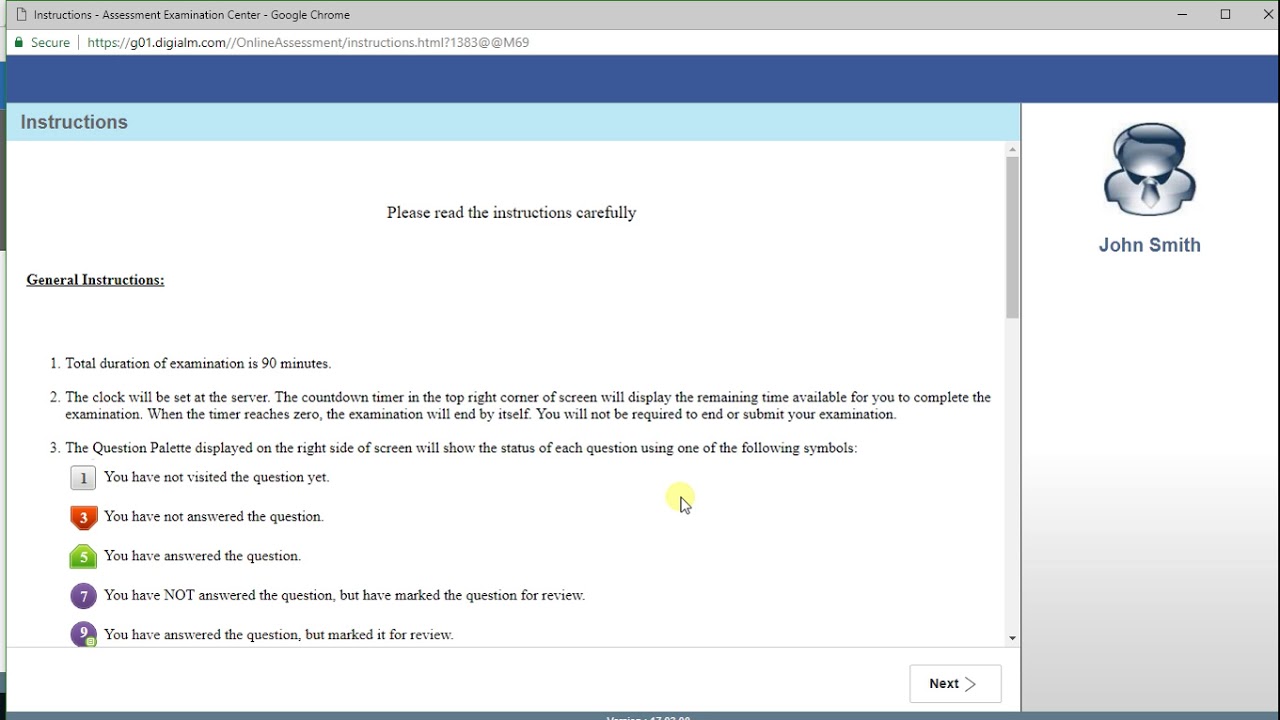
Task: Click the candidate name John Smith
Action: point(1150,245)
